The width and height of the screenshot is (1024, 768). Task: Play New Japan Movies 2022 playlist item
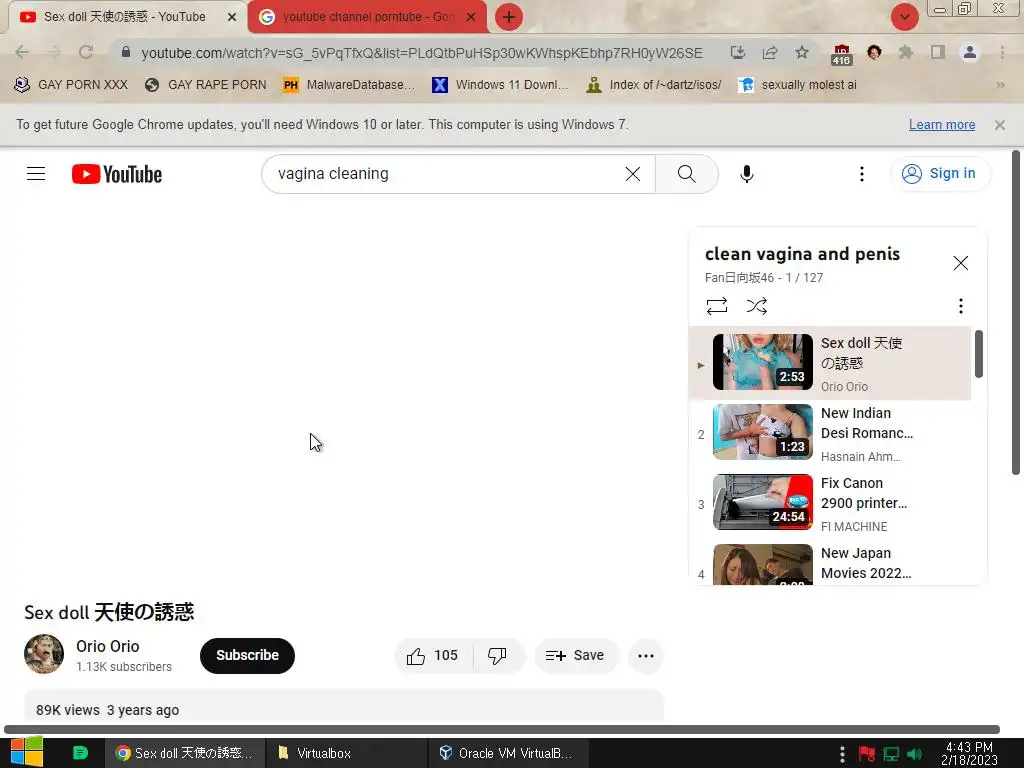(x=829, y=563)
